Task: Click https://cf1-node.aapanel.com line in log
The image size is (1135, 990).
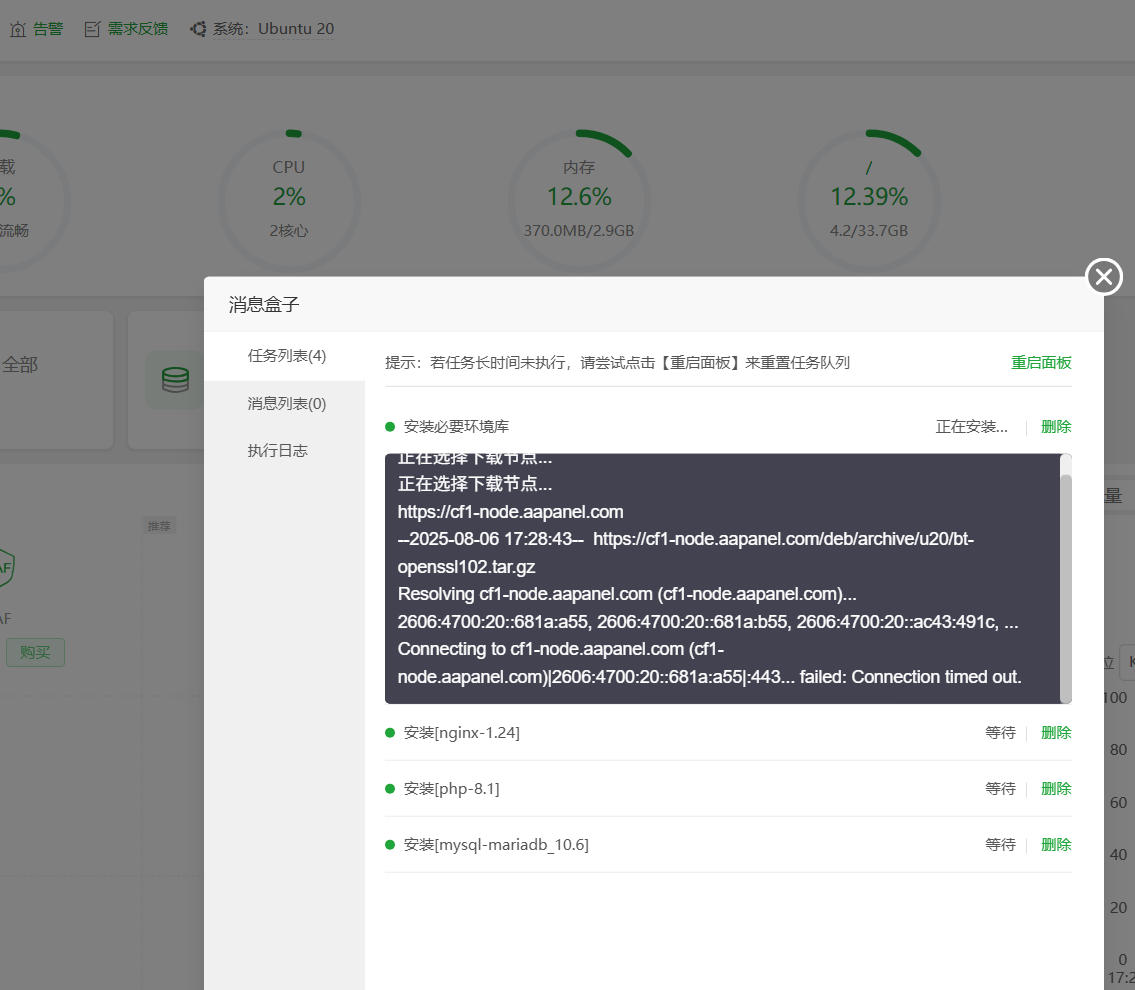Action: (510, 512)
